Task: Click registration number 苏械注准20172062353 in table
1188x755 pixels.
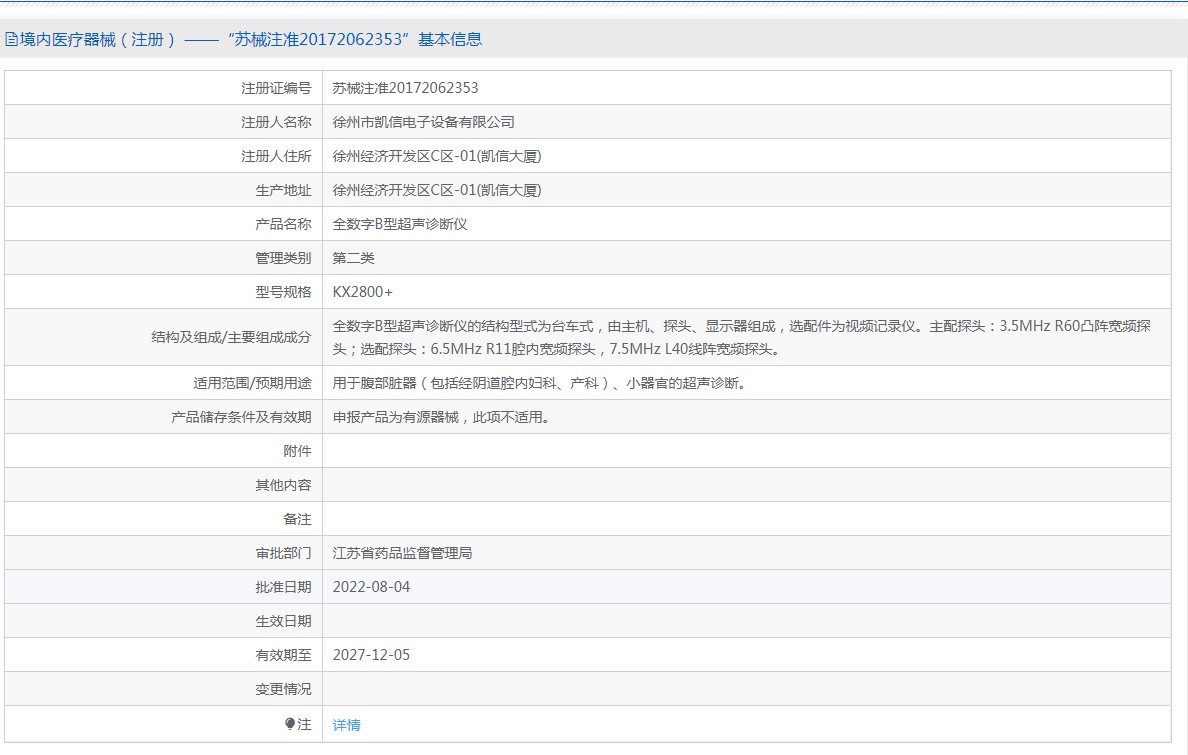Action: click(x=405, y=88)
